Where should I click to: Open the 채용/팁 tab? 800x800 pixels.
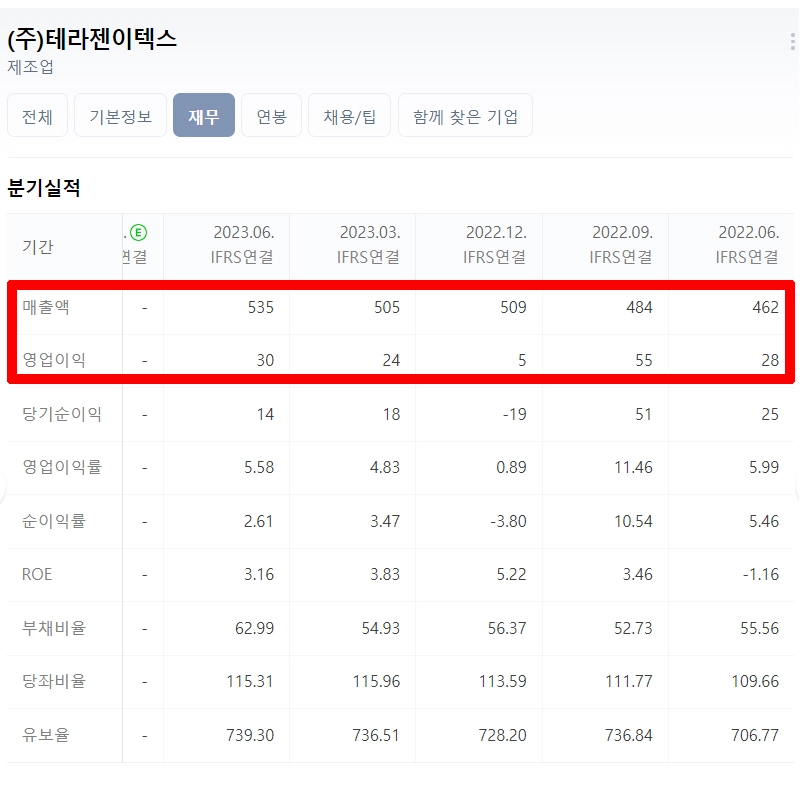click(x=349, y=115)
